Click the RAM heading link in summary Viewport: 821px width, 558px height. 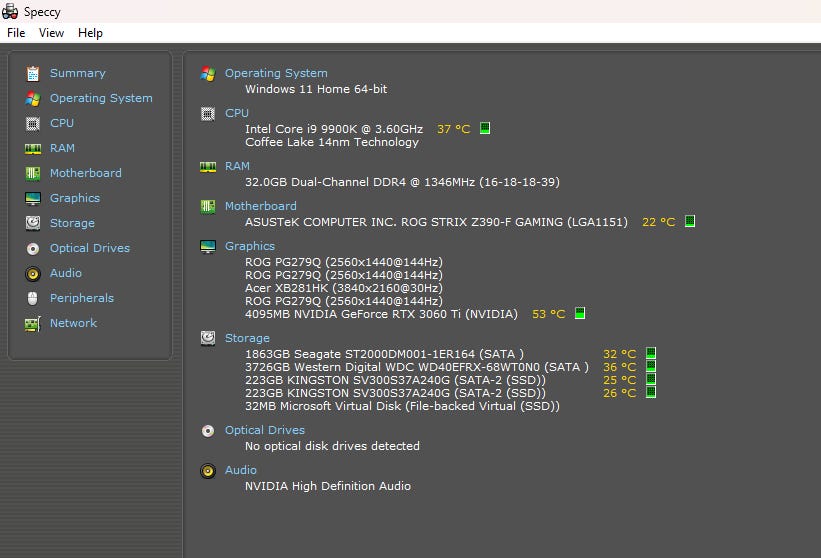(237, 166)
